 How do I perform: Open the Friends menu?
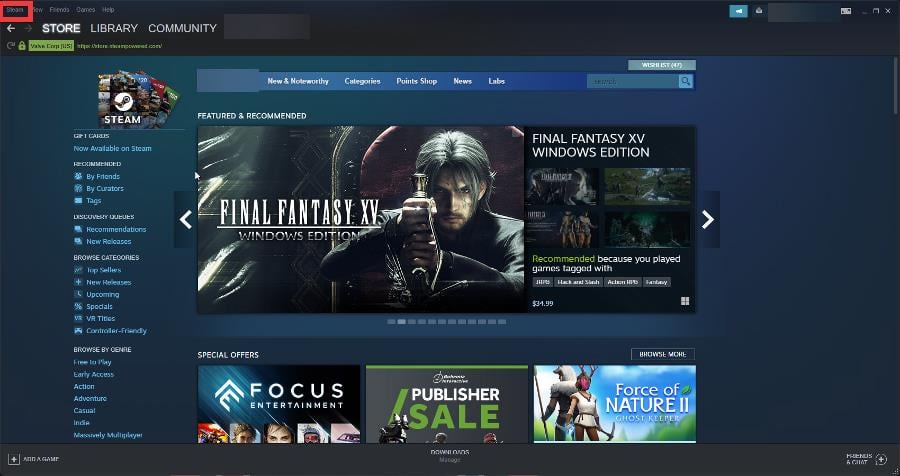[59, 10]
